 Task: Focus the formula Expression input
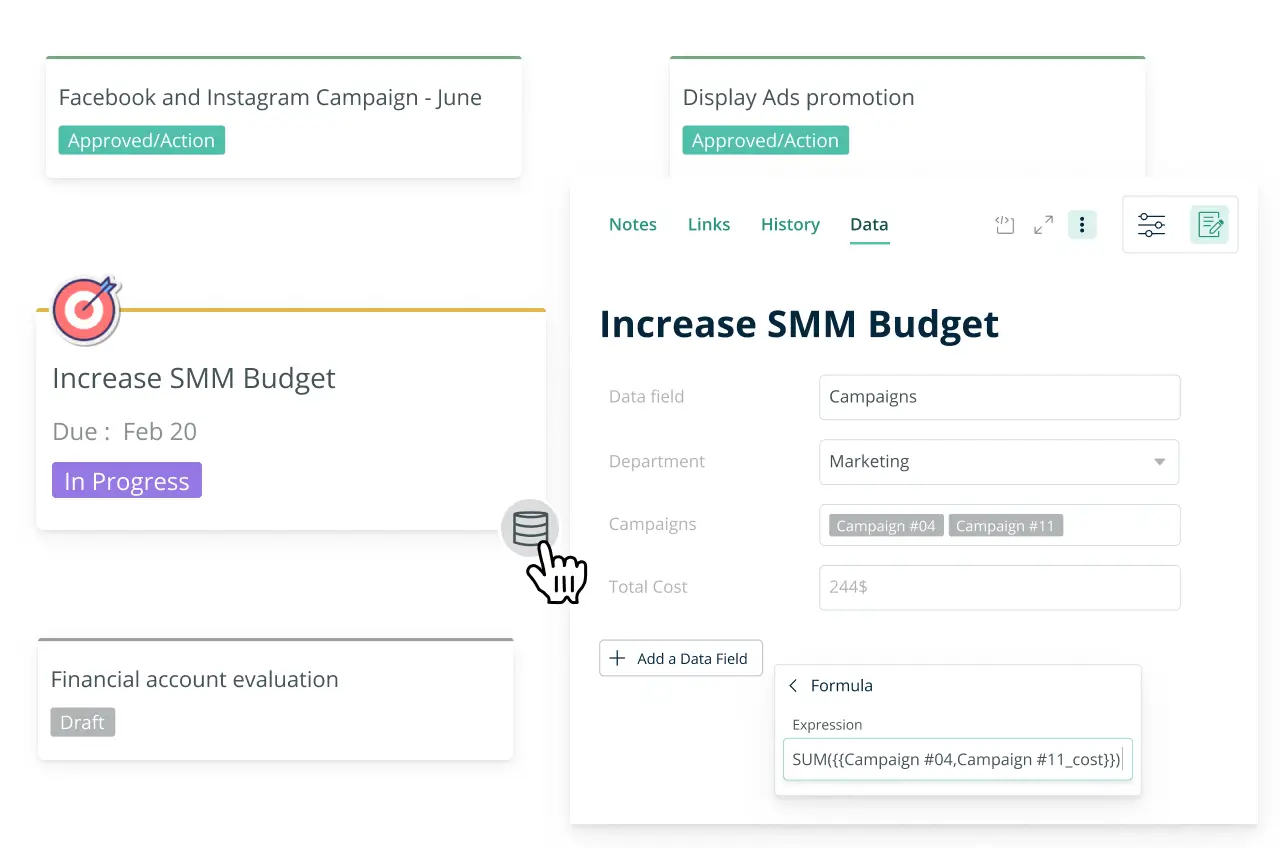pos(956,760)
